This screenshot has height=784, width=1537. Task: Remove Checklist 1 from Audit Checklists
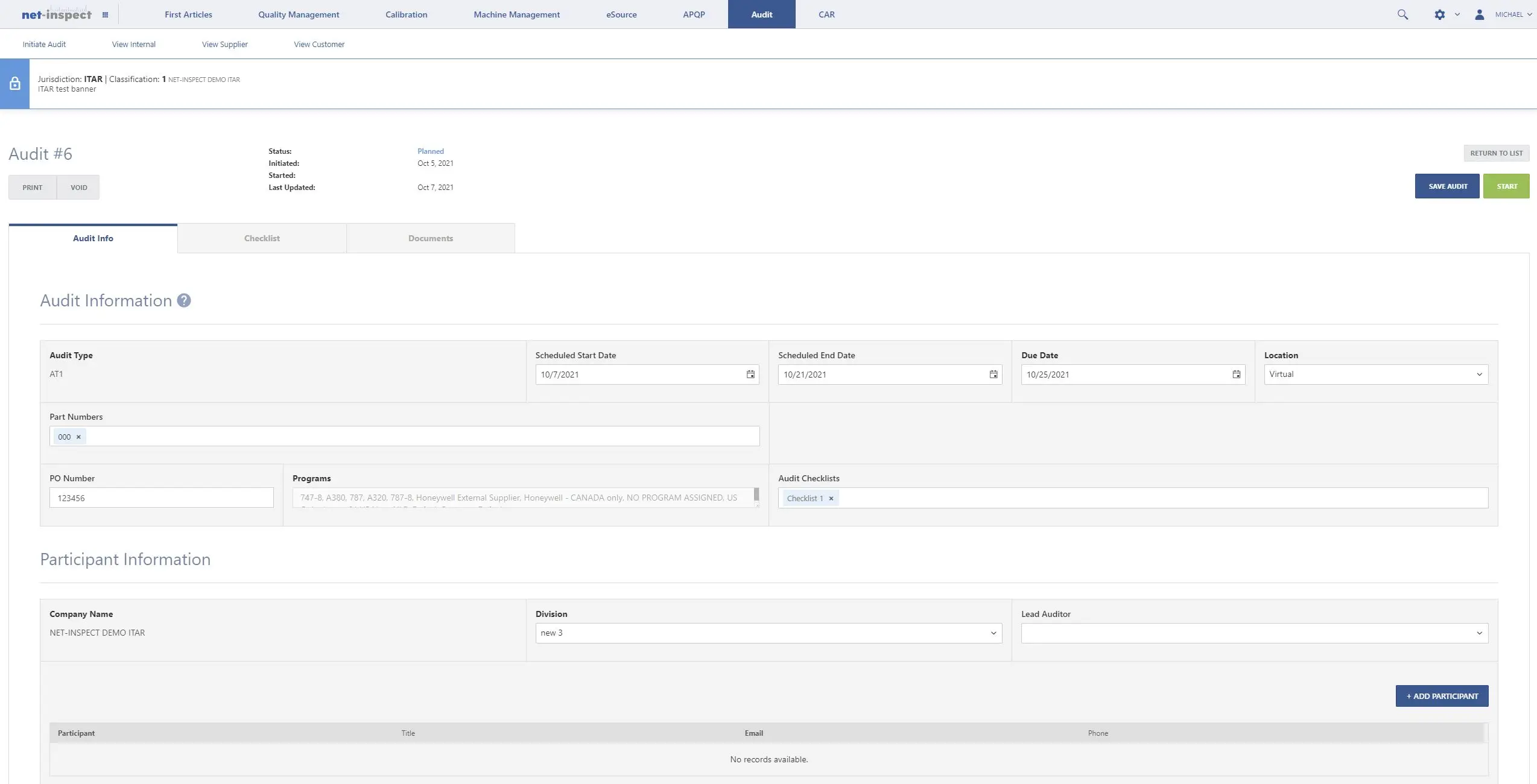click(831, 498)
